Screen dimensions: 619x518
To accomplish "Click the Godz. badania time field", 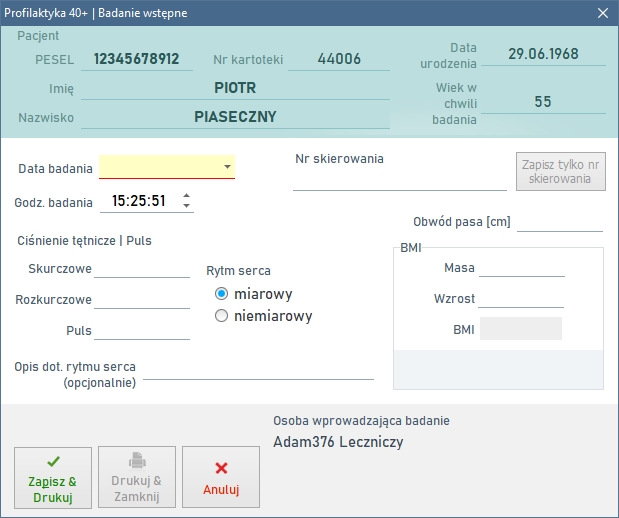I will pyautogui.click(x=138, y=201).
